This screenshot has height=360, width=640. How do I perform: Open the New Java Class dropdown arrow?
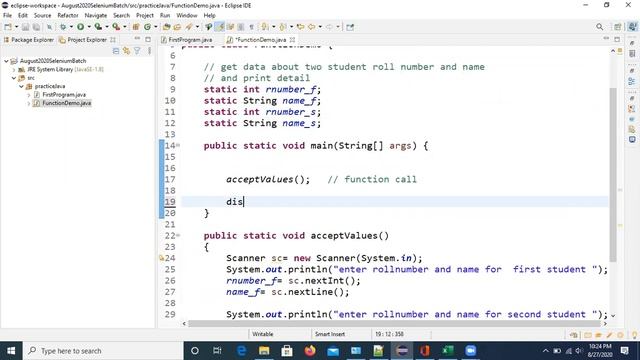[155, 27]
